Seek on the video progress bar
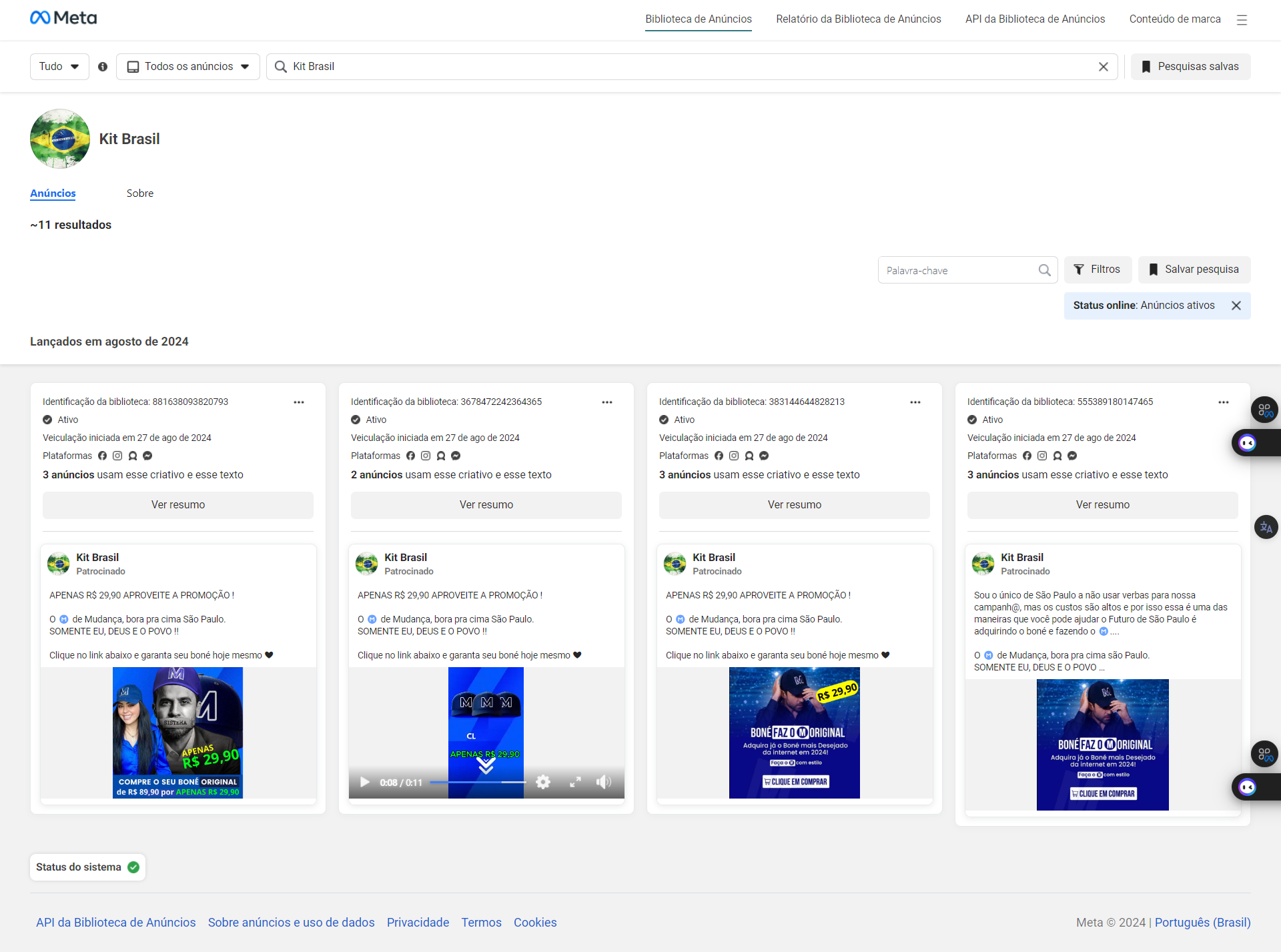The width and height of the screenshot is (1281, 952). [x=478, y=782]
